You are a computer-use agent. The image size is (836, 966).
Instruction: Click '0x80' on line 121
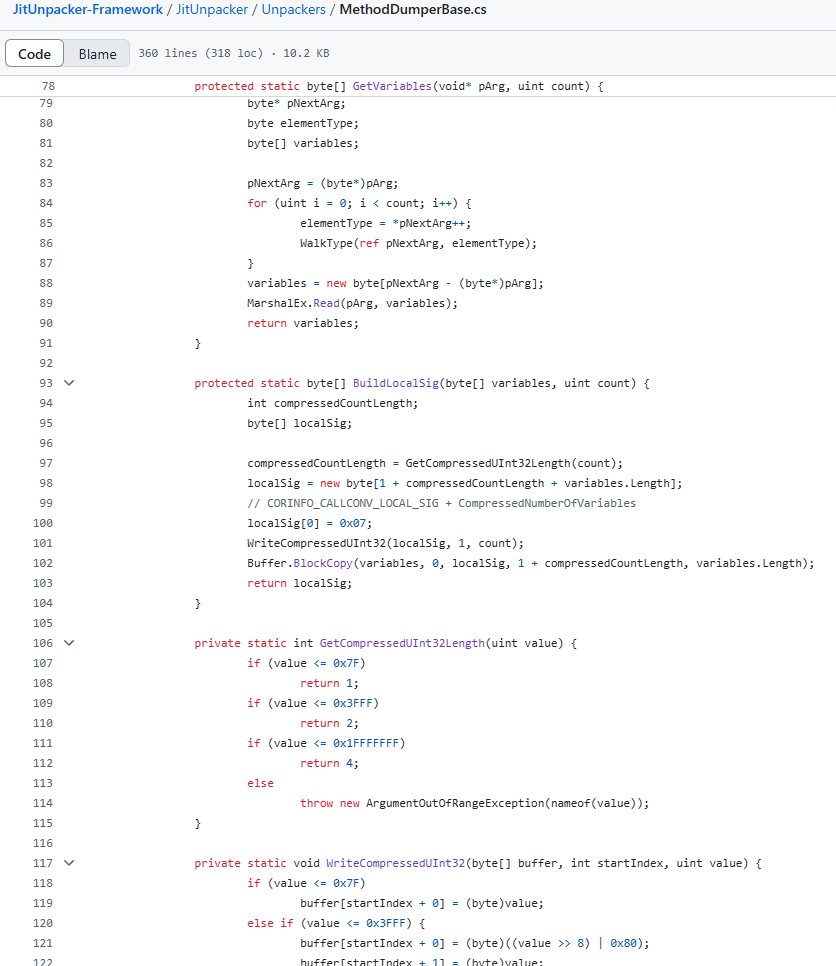[623, 943]
